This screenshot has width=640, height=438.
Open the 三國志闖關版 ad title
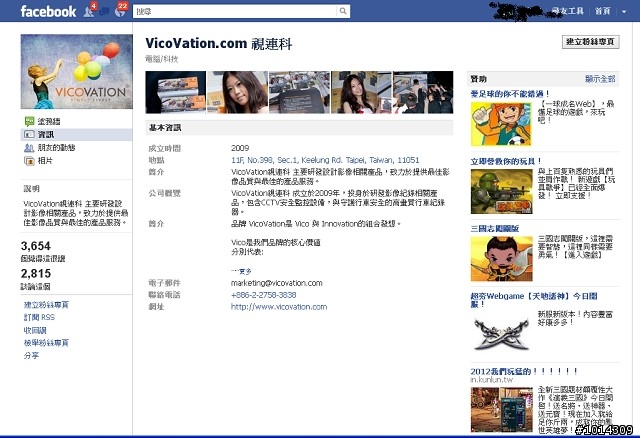[x=495, y=229]
